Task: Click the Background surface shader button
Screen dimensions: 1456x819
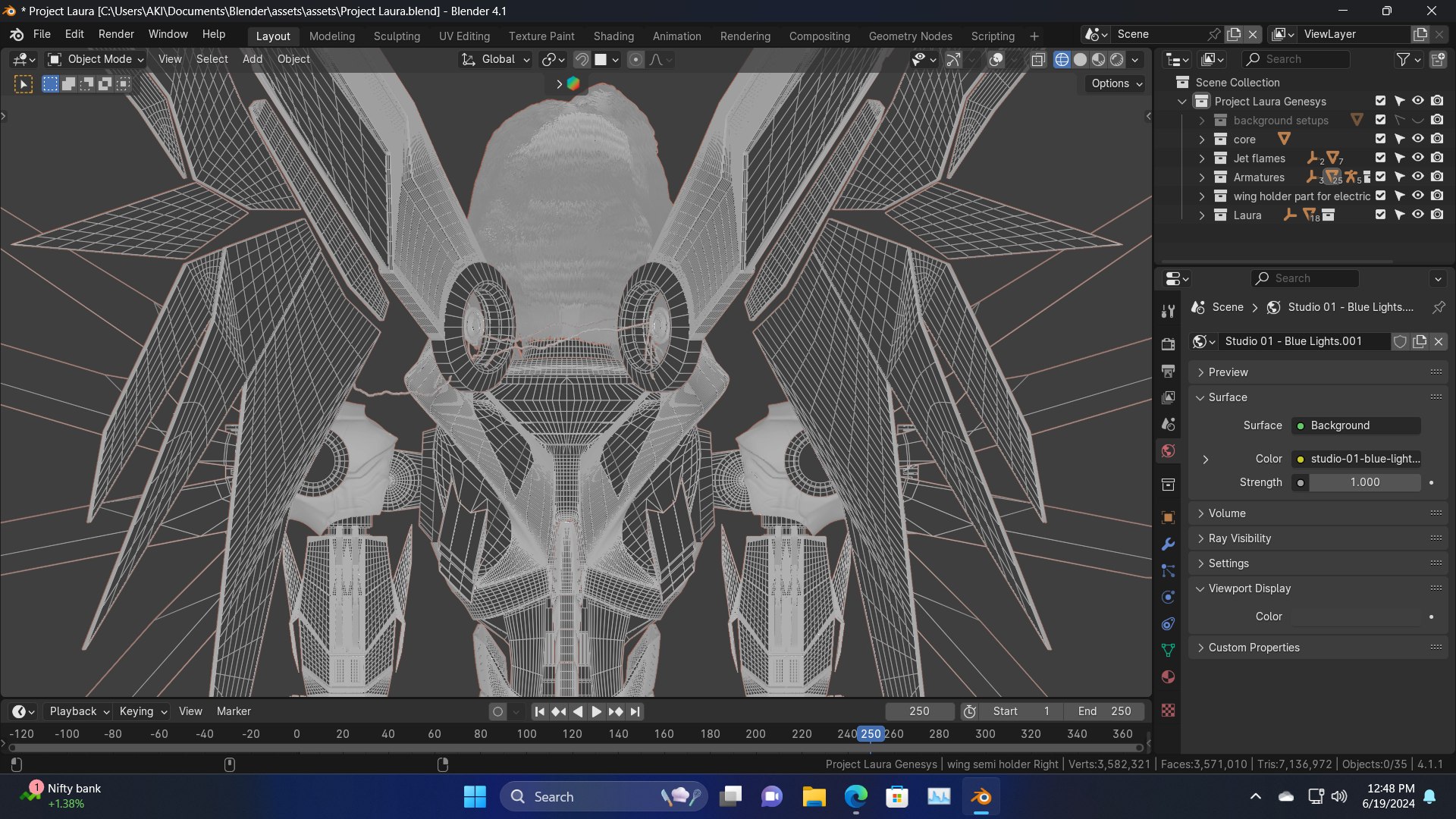Action: point(1356,425)
